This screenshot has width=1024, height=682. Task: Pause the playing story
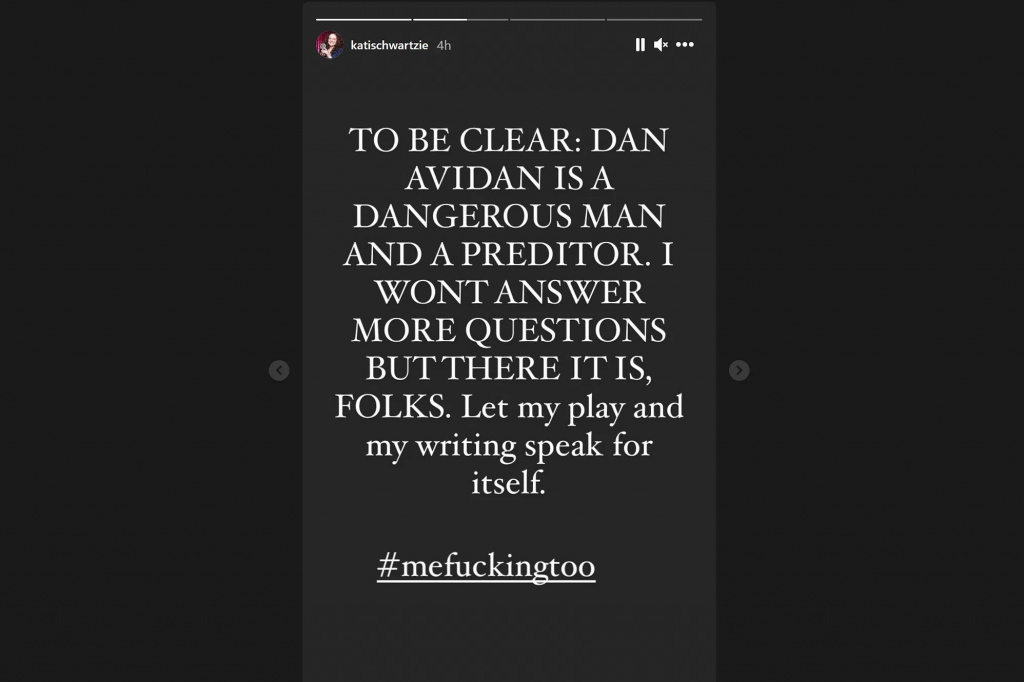click(640, 44)
